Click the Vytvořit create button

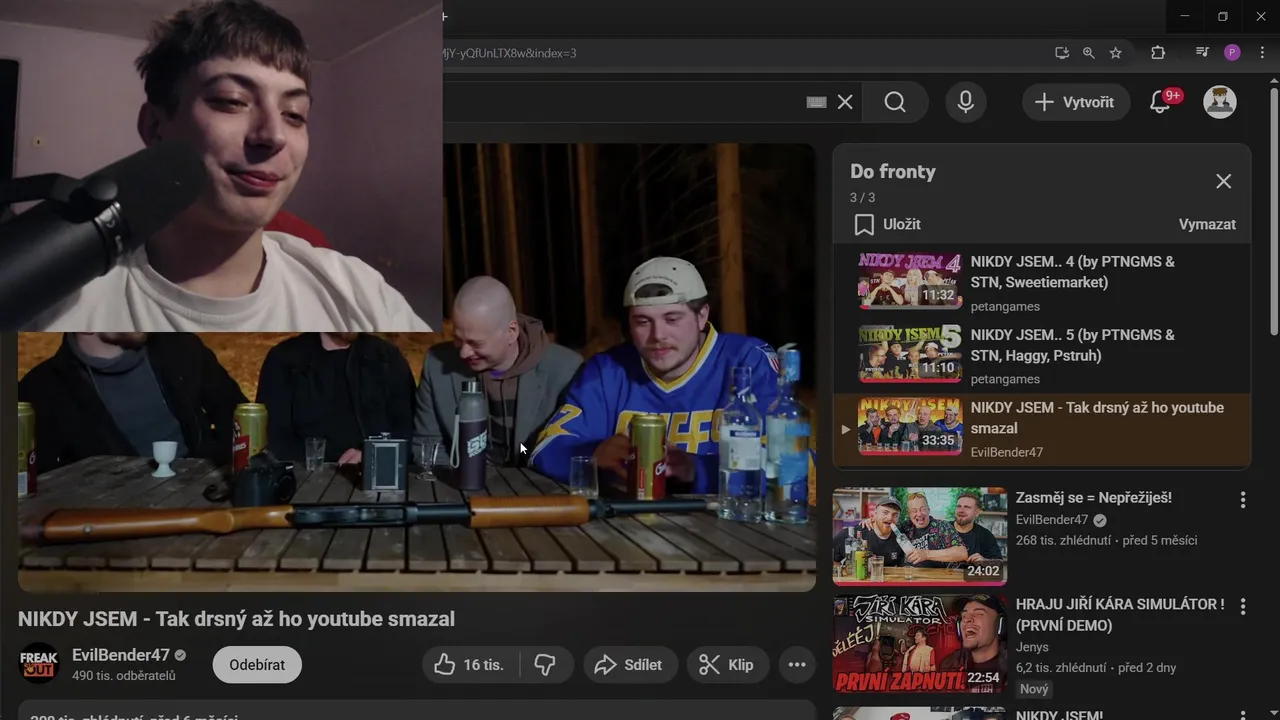[1076, 102]
